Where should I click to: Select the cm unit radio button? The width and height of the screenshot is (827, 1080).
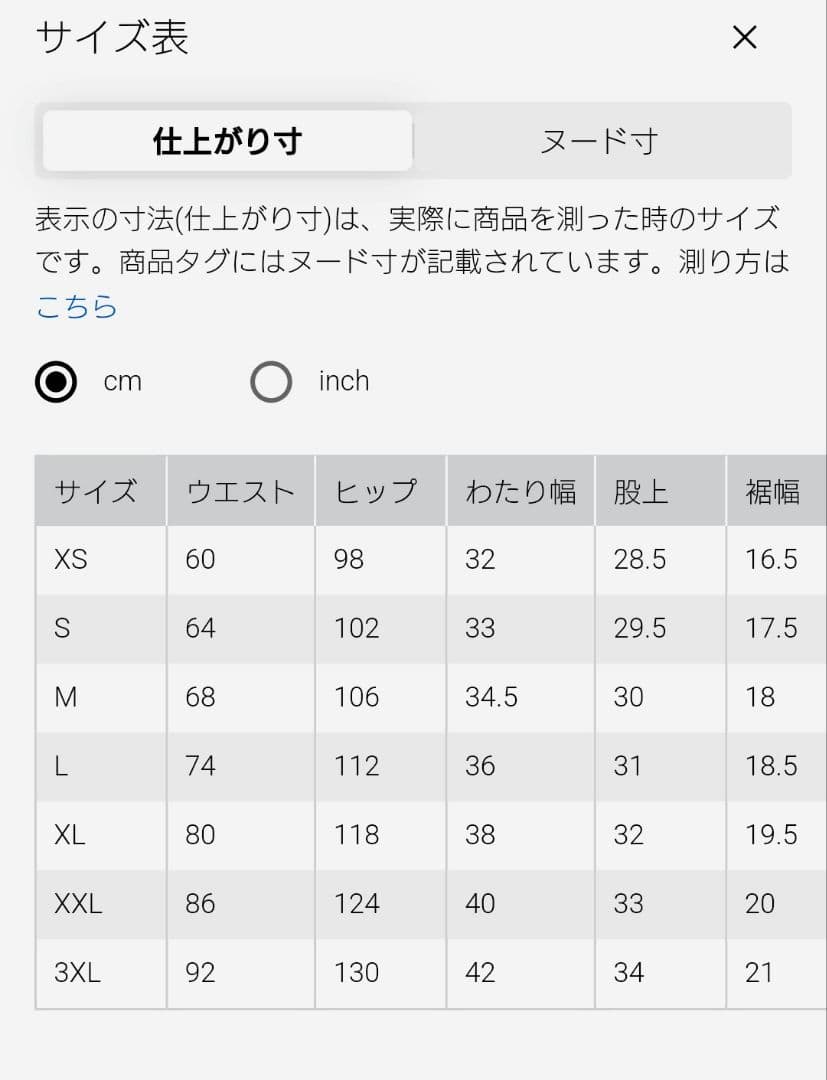tap(56, 382)
